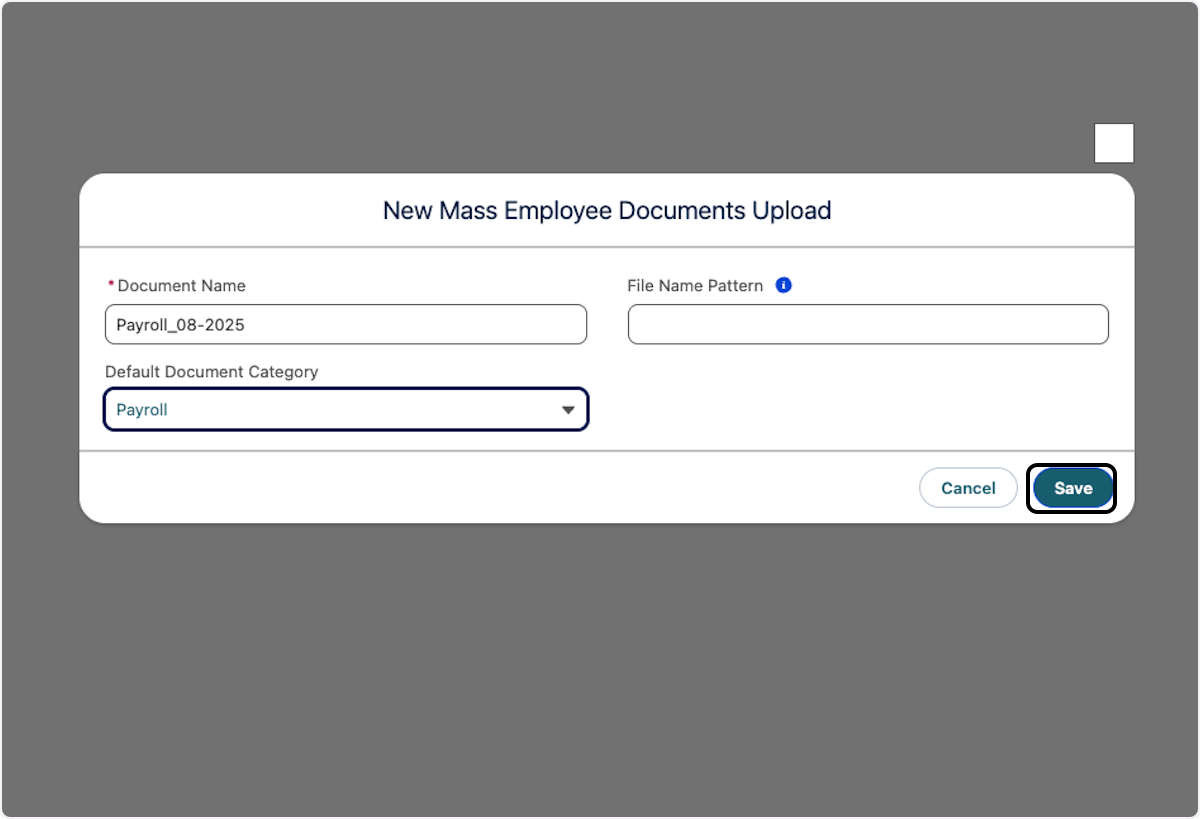This screenshot has height=819, width=1200.
Task: Confirm the upload settings with Save
Action: 1071,488
